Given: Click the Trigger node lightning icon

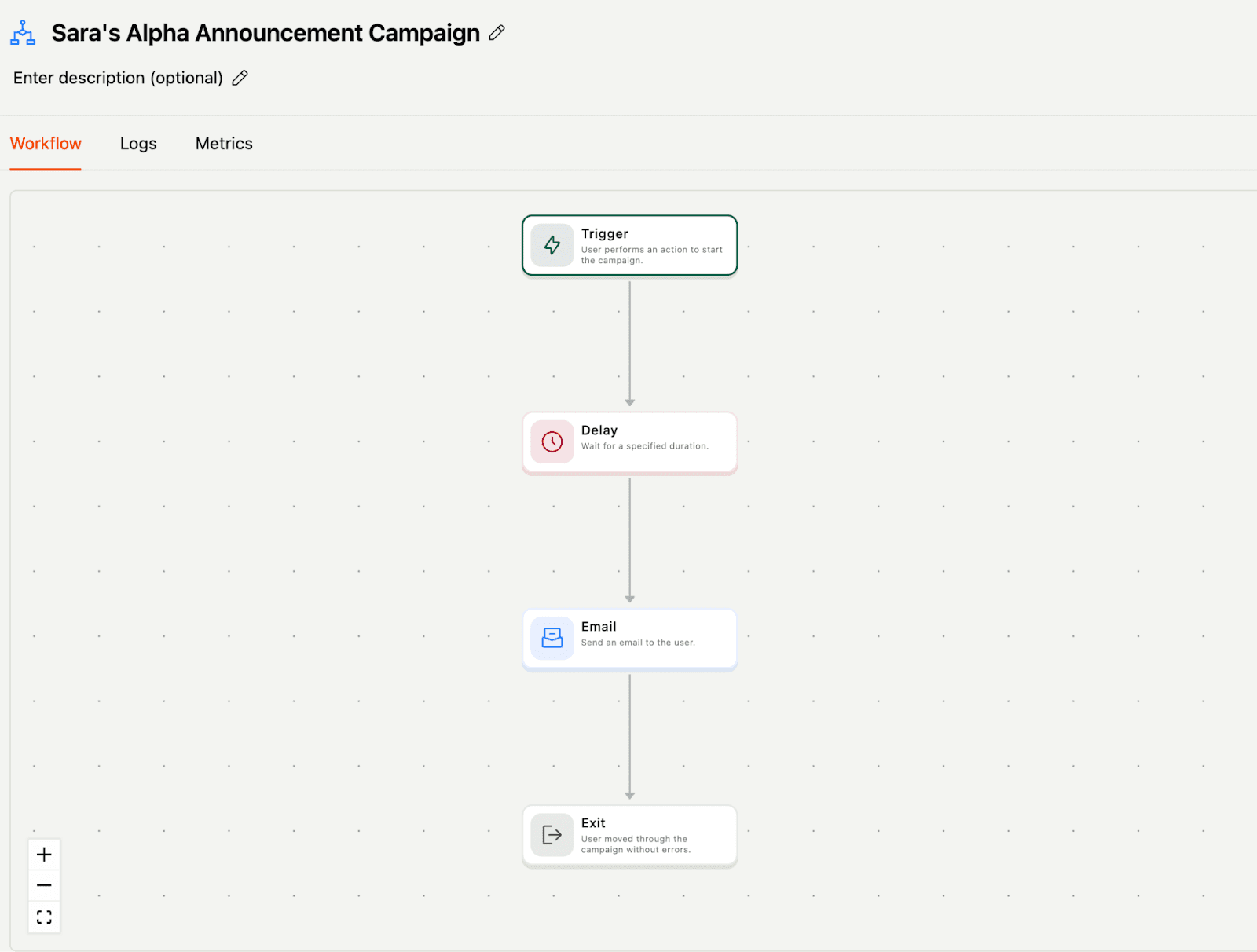Looking at the screenshot, I should tap(552, 245).
